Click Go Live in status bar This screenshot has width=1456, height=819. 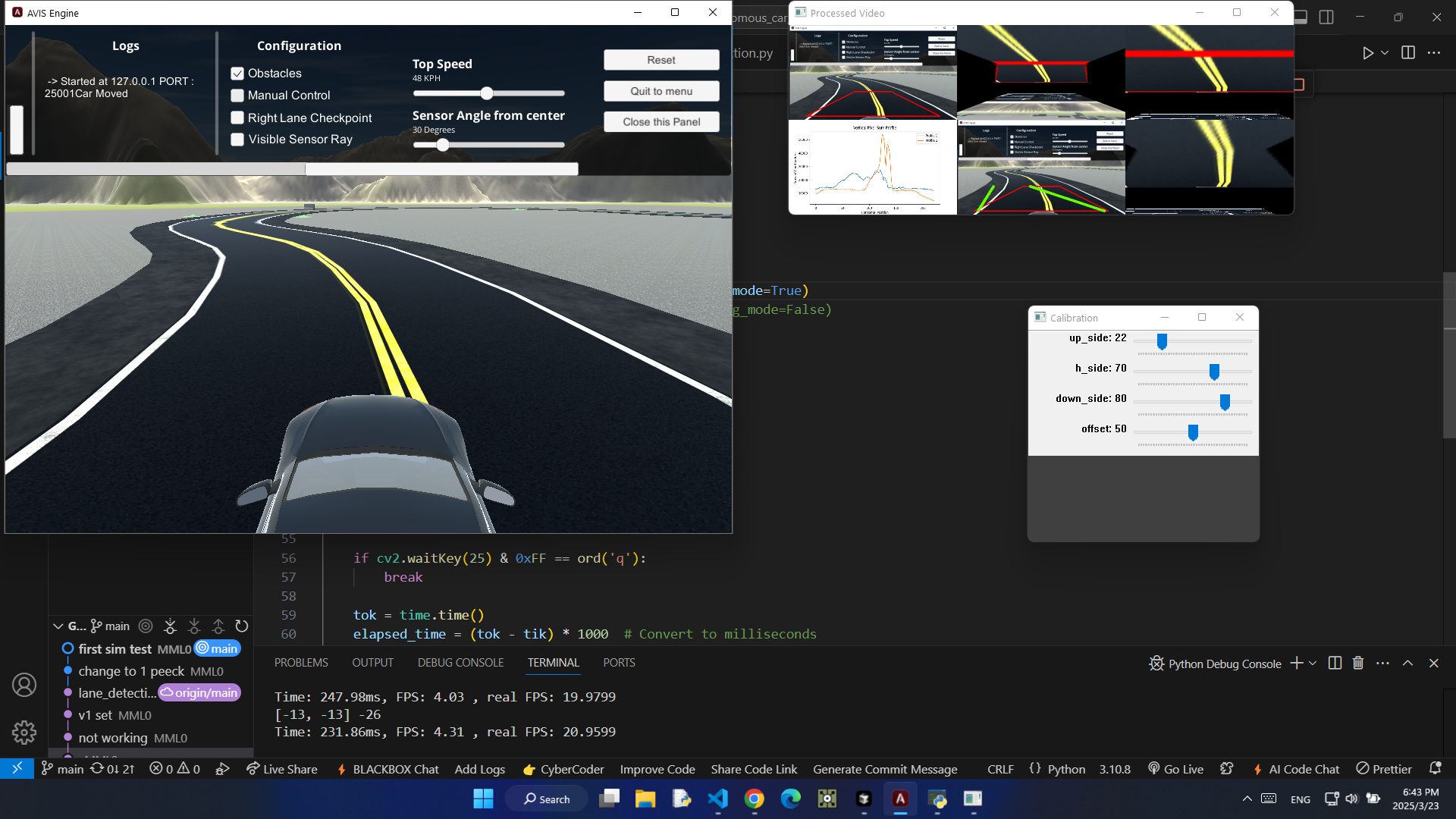pyautogui.click(x=1175, y=769)
